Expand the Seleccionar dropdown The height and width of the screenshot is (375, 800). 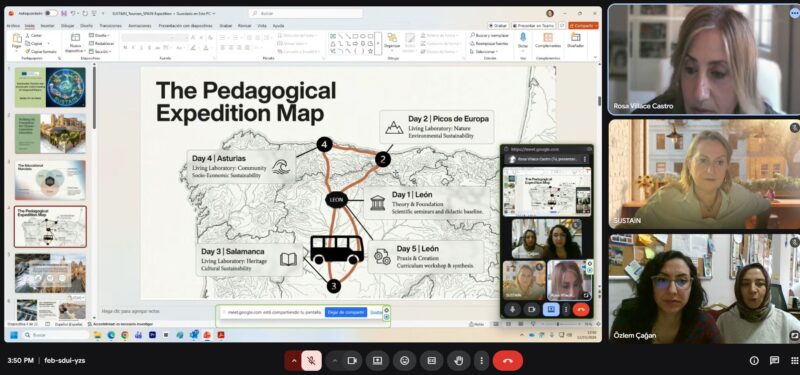pyautogui.click(x=483, y=52)
